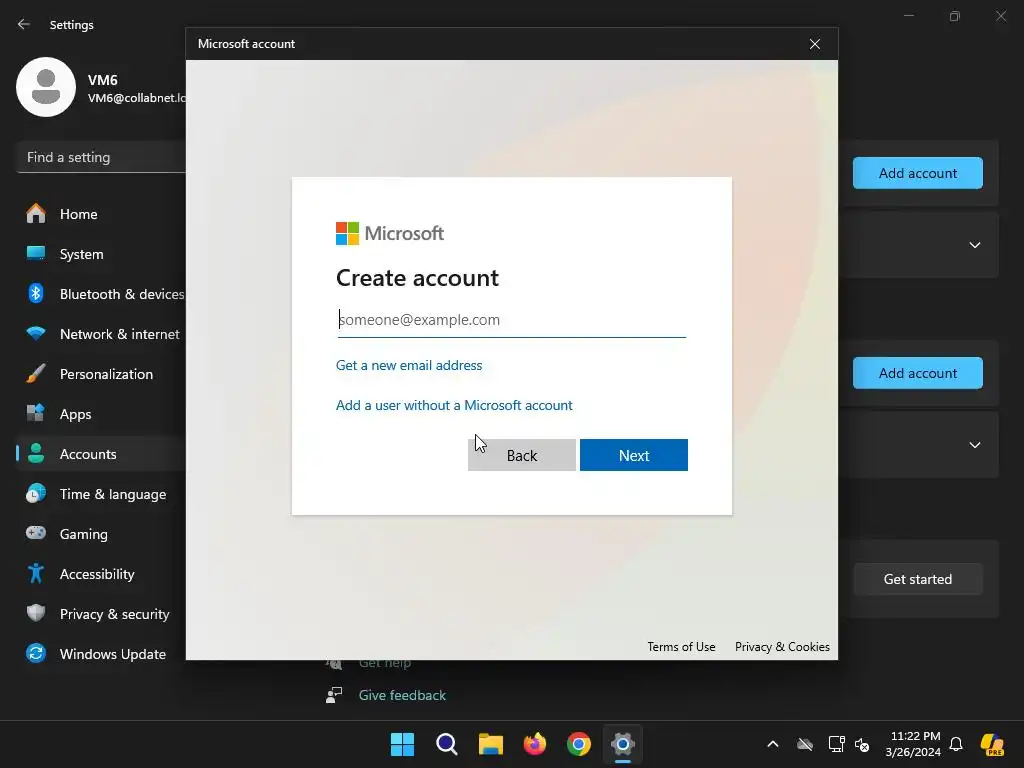
Task: Open Terms of Use link
Action: pos(681,647)
